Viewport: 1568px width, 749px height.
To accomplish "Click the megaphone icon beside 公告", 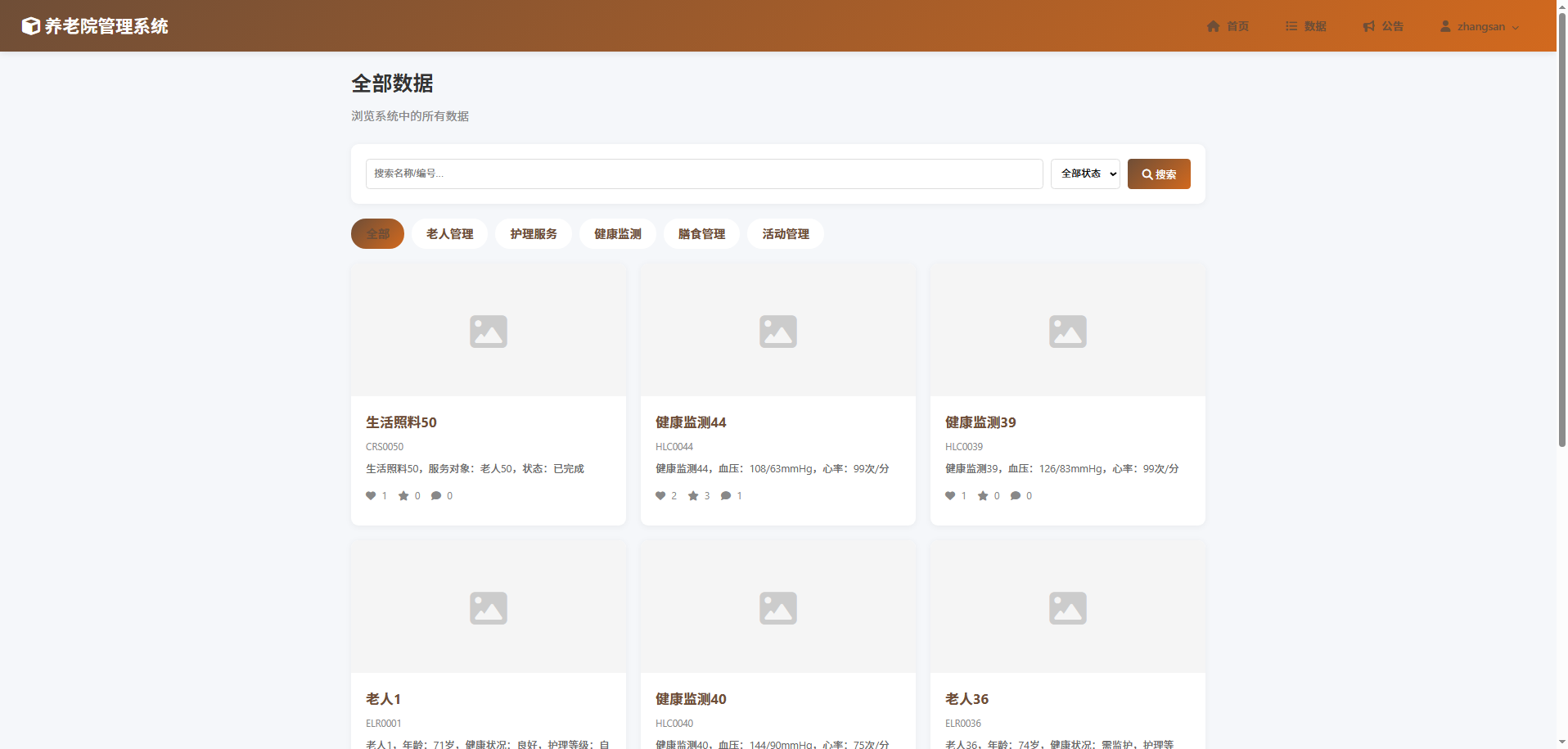I will [1368, 26].
